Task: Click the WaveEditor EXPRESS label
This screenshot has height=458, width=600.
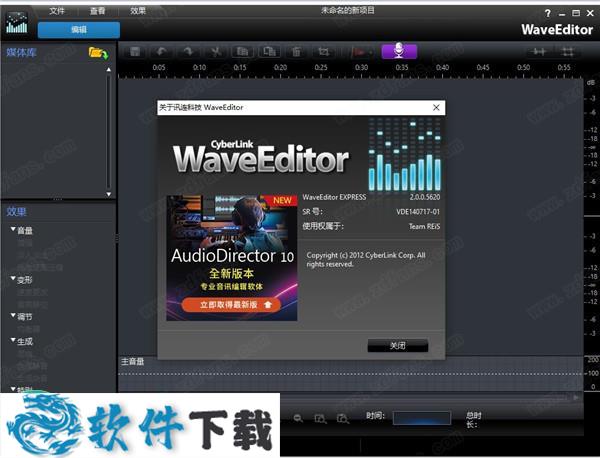Action: [334, 197]
